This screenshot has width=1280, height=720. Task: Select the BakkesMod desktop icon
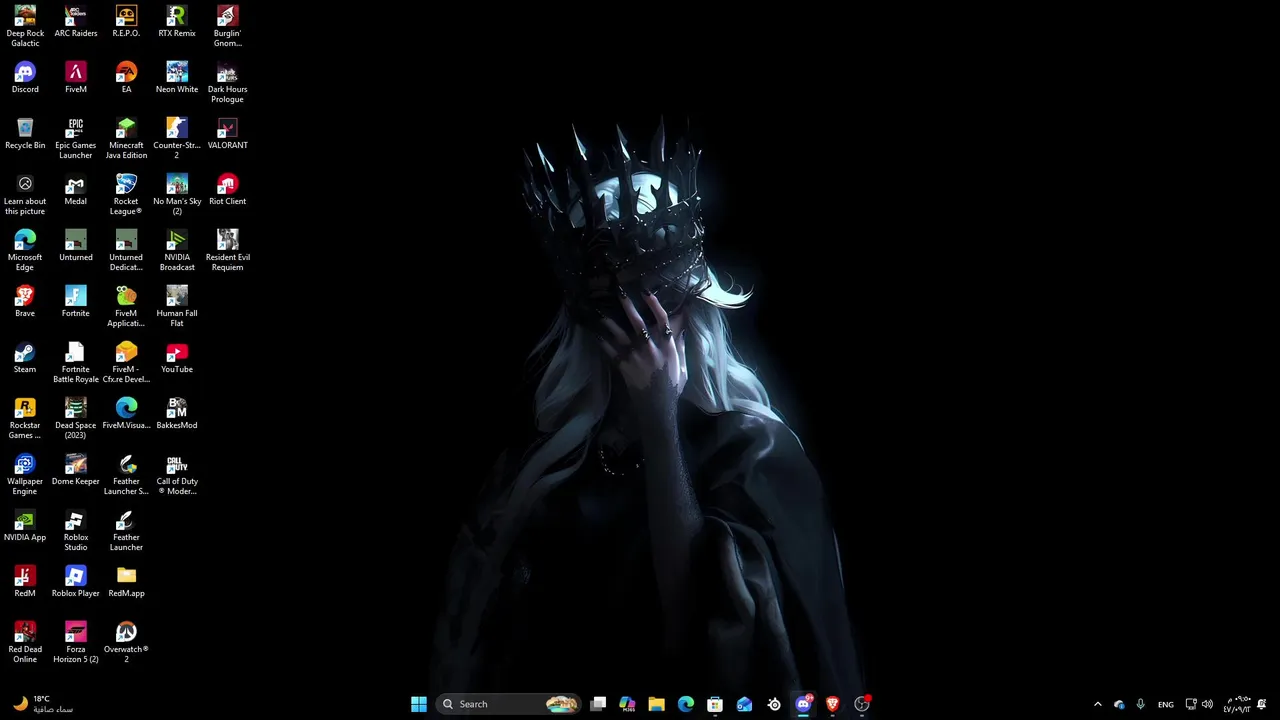click(177, 414)
